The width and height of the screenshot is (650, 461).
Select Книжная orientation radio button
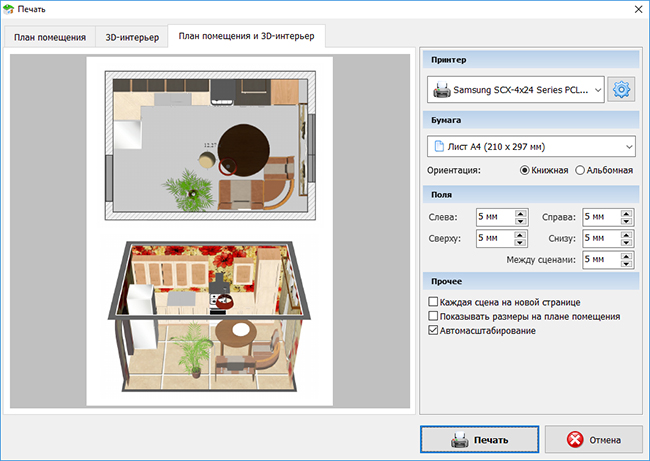click(525, 170)
